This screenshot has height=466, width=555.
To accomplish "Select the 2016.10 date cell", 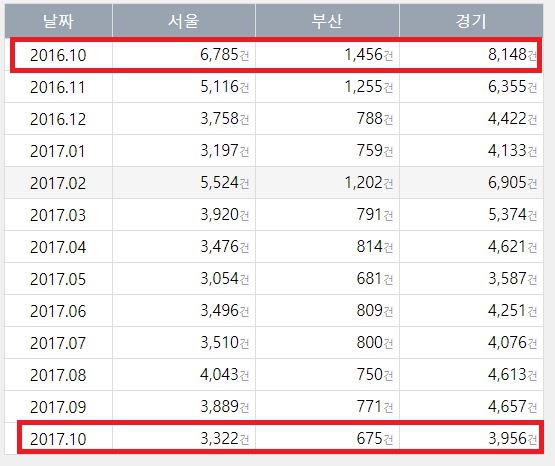I will pyautogui.click(x=58, y=55).
